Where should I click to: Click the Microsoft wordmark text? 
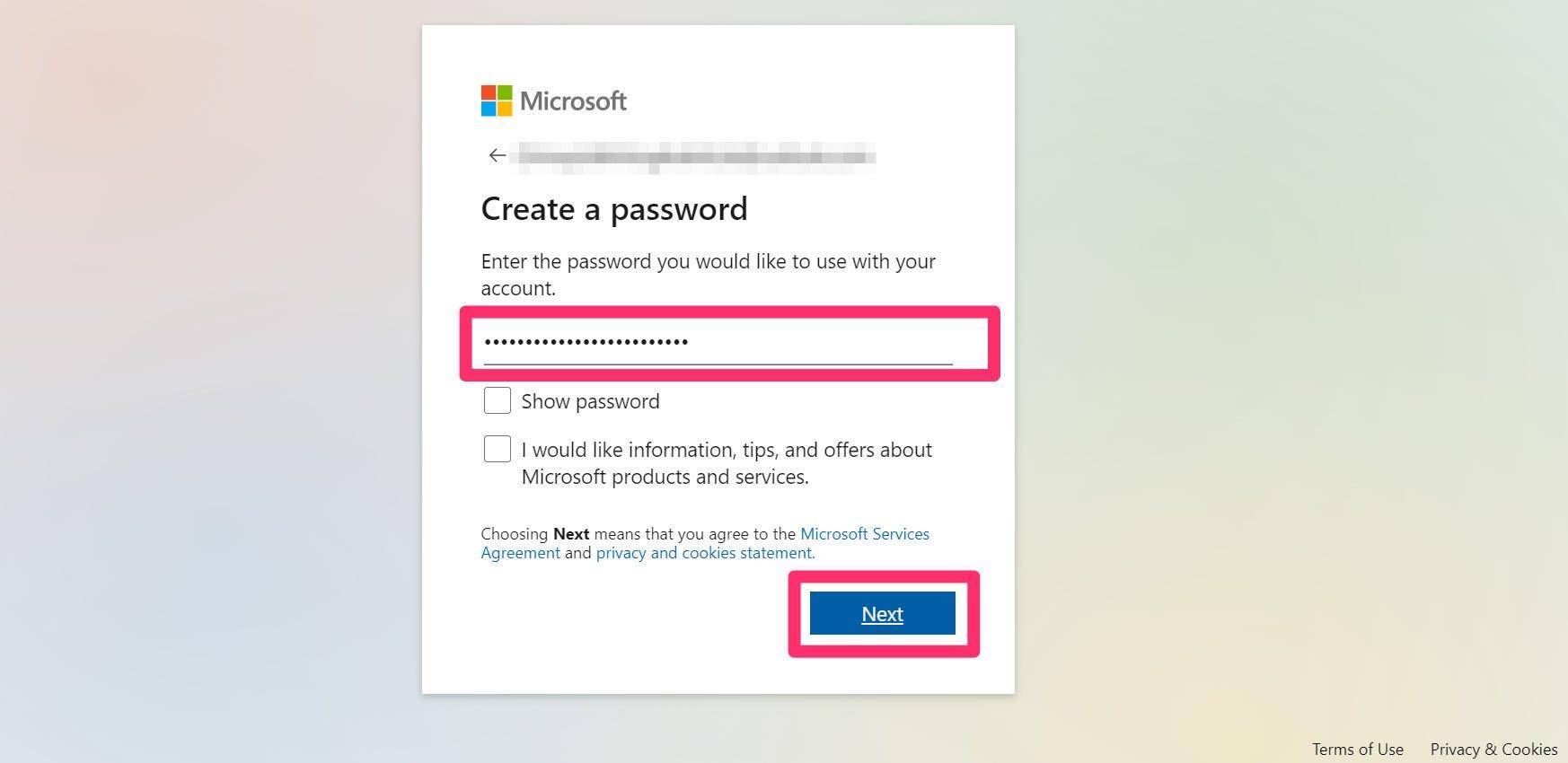click(573, 101)
